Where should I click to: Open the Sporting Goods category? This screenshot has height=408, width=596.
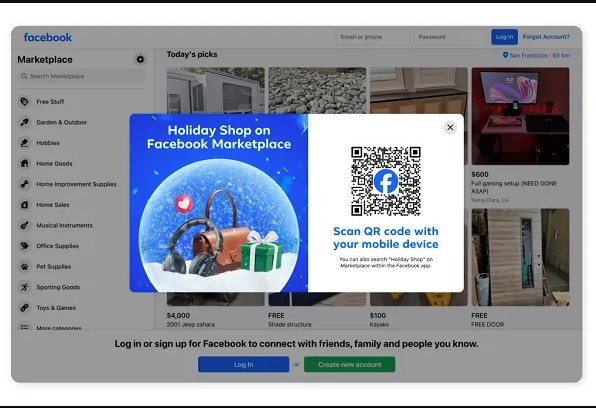pyautogui.click(x=58, y=287)
